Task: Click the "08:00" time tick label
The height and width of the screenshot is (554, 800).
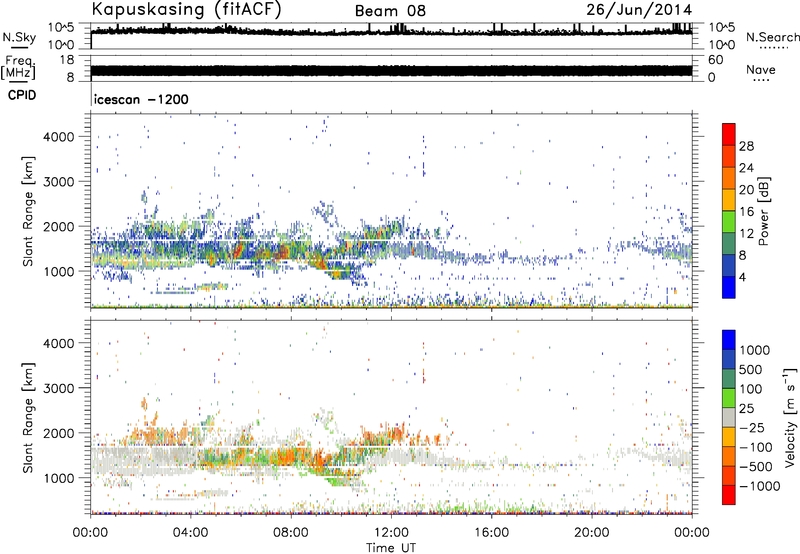Action: point(291,533)
